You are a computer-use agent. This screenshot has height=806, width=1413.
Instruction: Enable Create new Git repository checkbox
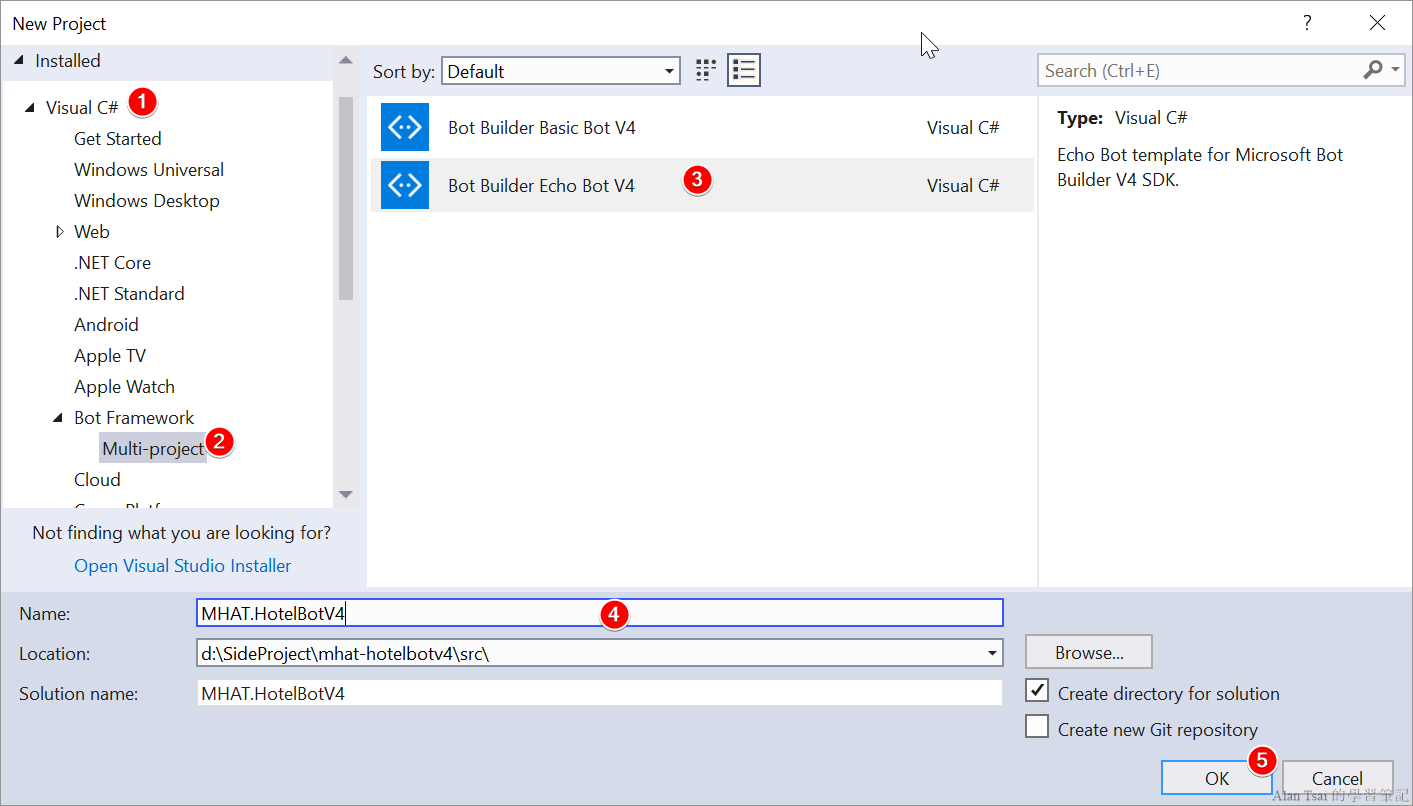(1037, 727)
